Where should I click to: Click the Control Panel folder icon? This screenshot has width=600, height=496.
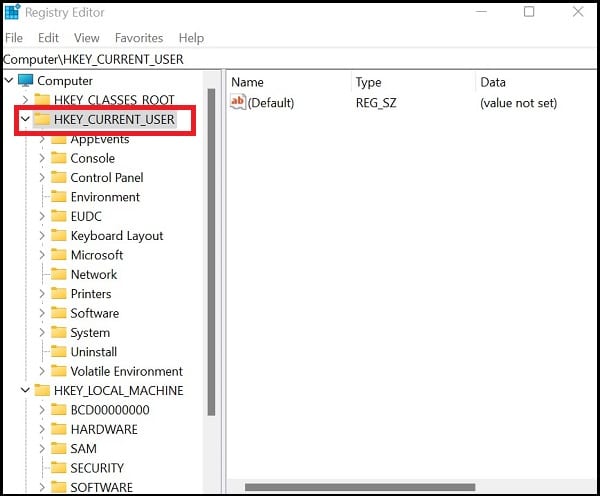59,177
